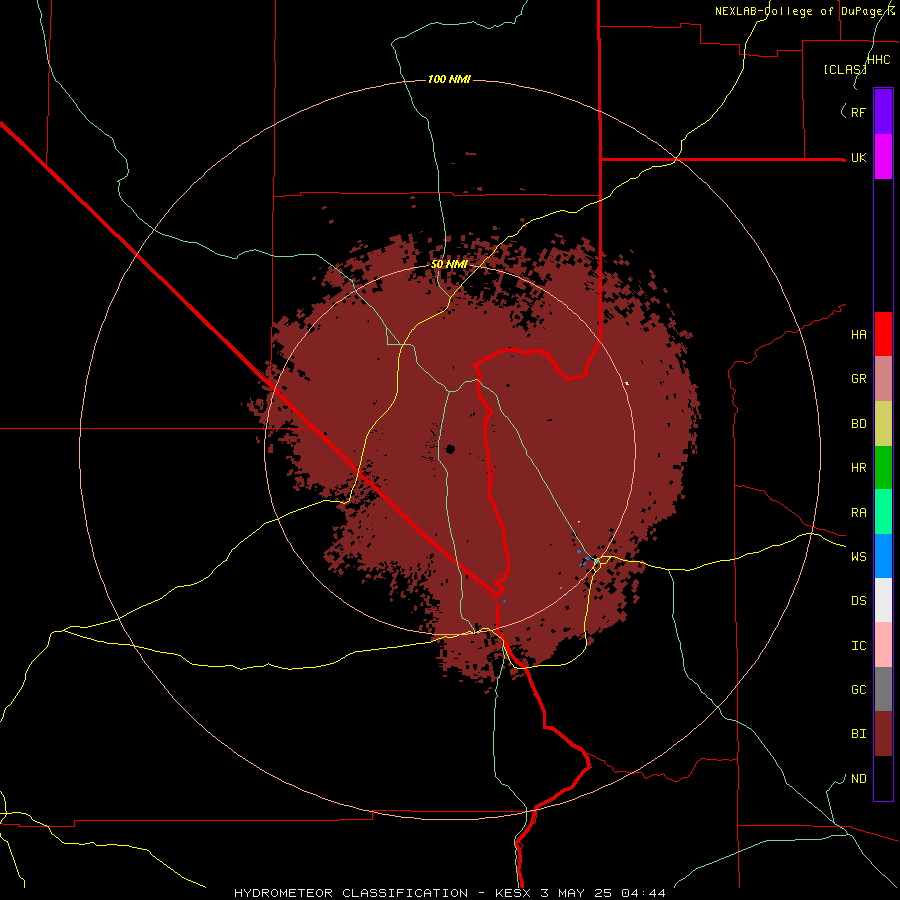
Task: Click the light pink IC legend swatch
Action: pyautogui.click(x=883, y=645)
